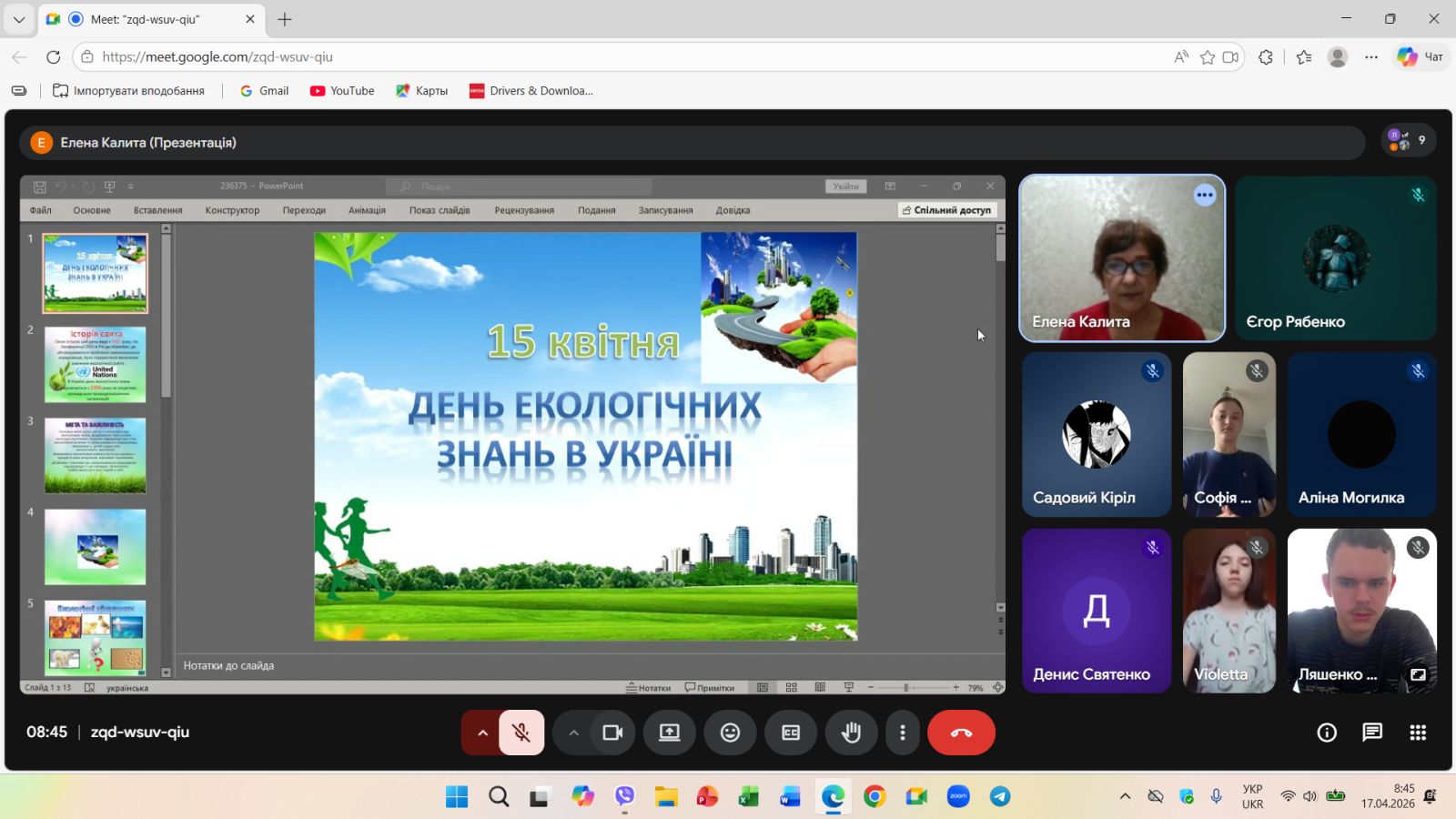
Task: Expand video settings arrow beside camera
Action: pyautogui.click(x=573, y=733)
